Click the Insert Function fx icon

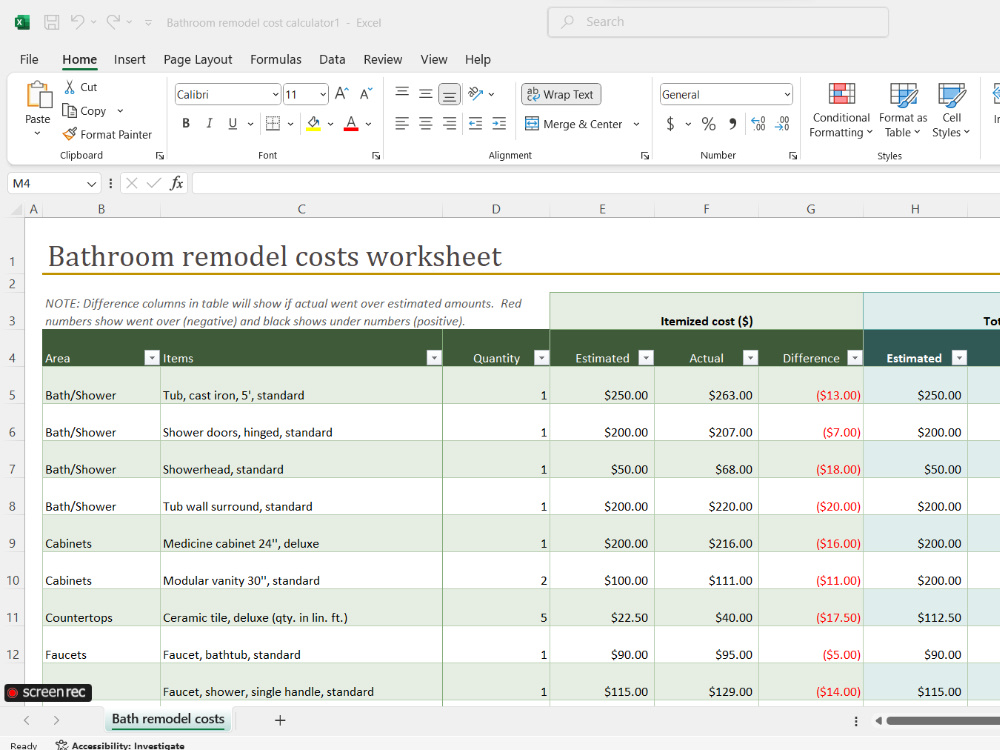(x=177, y=184)
